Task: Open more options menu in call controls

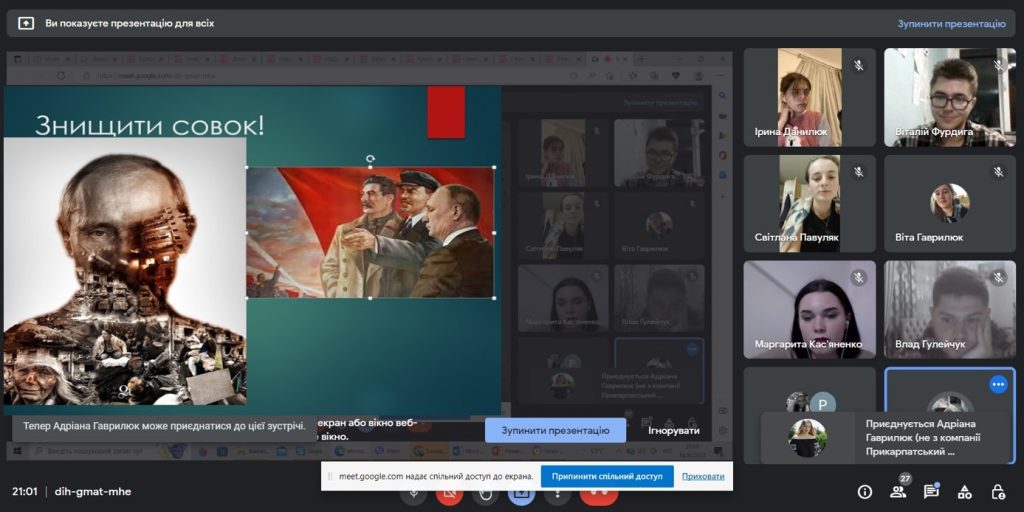Action: 557,495
